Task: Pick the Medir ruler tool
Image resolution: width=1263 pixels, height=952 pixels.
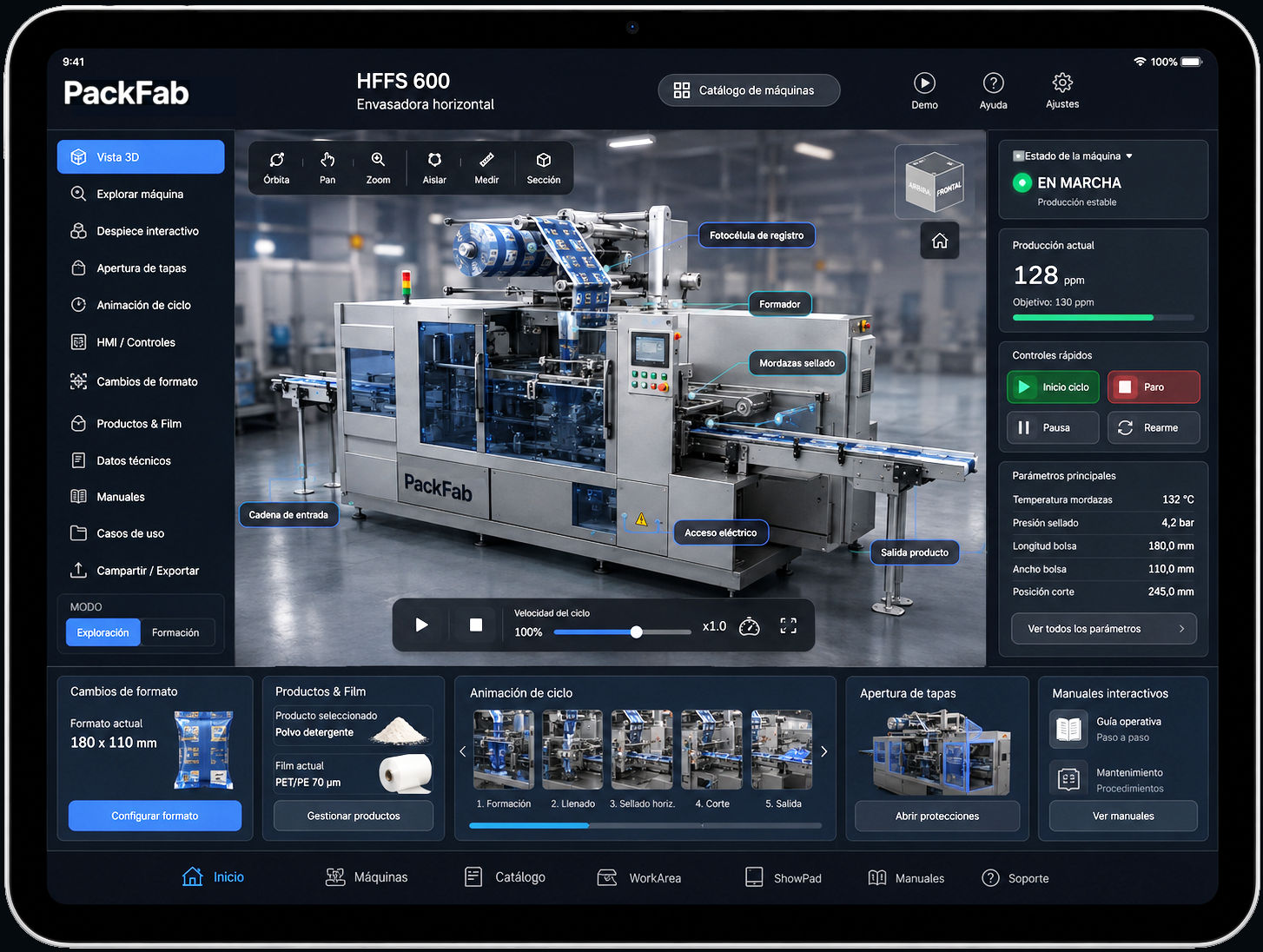Action: pos(486,168)
